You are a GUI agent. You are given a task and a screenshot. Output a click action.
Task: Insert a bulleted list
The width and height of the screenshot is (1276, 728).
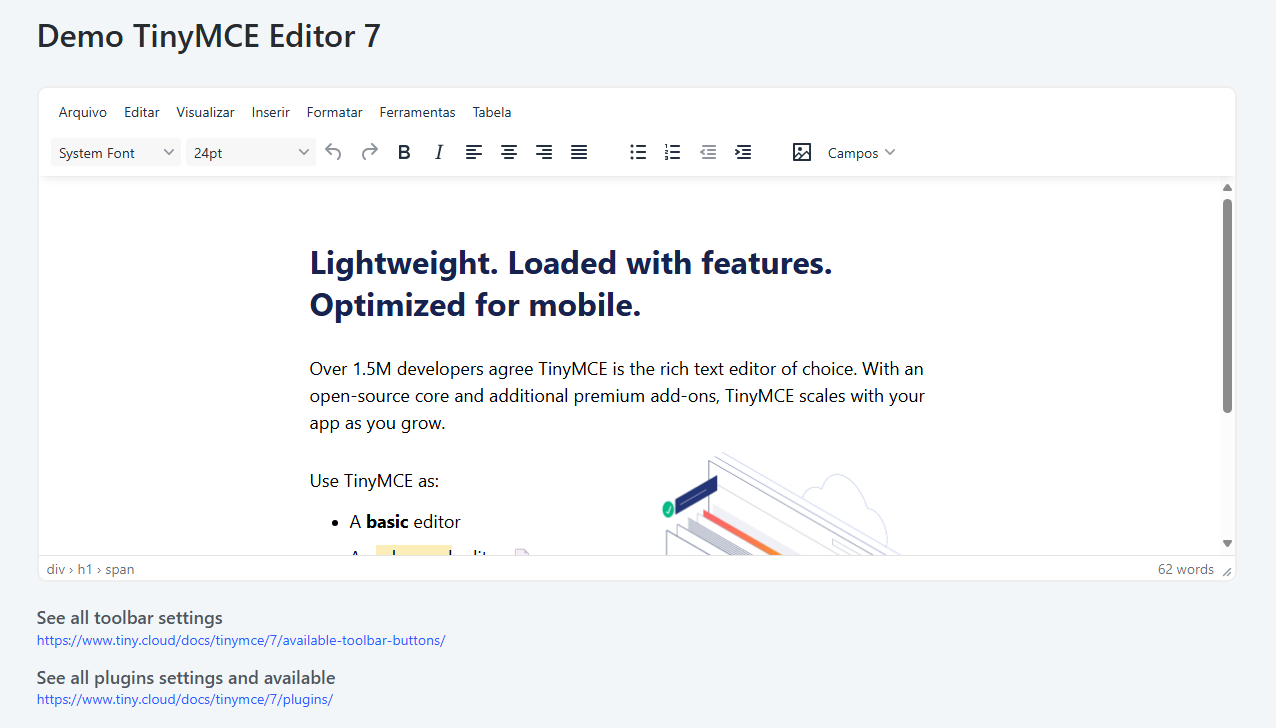click(637, 152)
